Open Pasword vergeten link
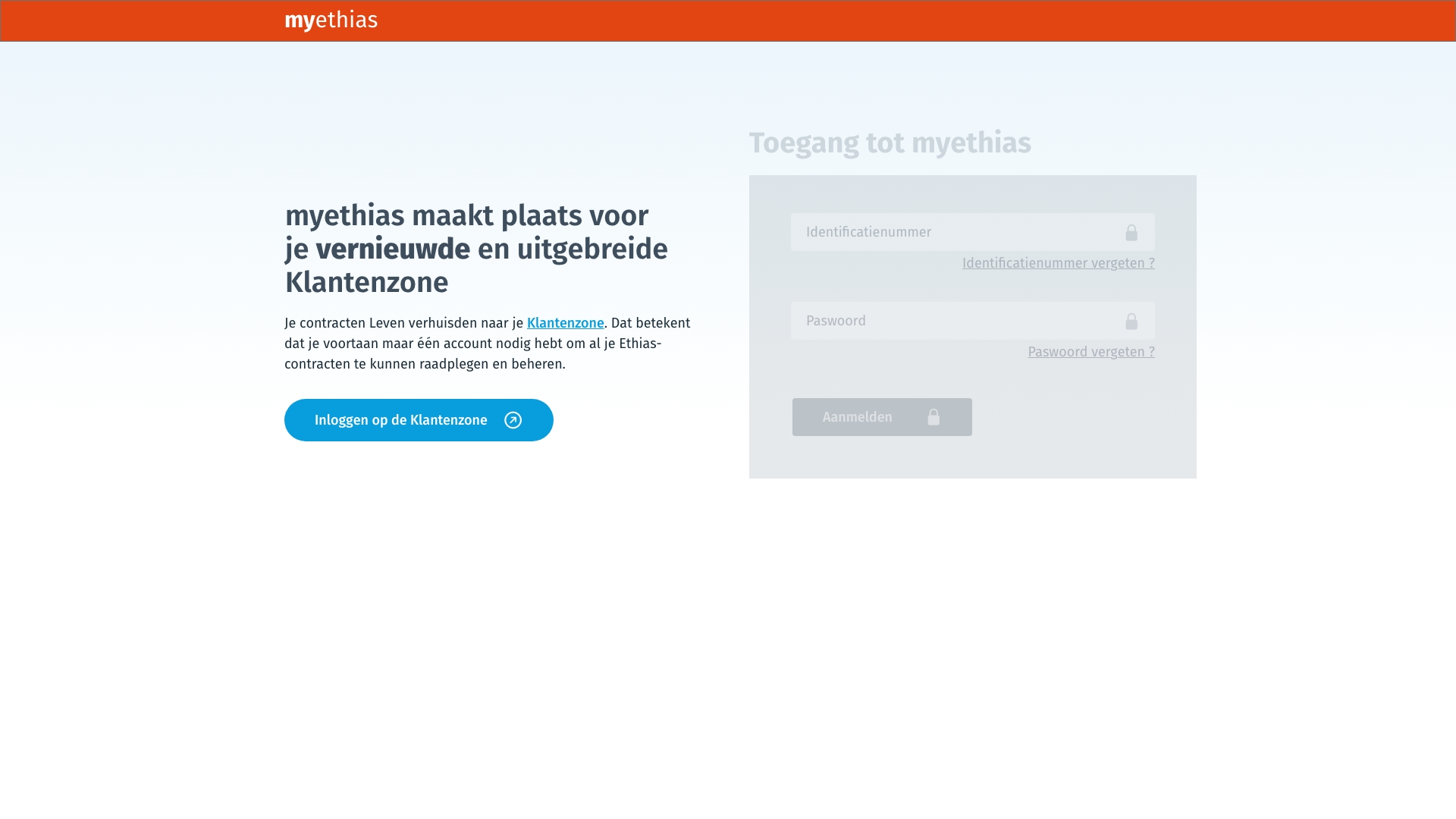The image size is (1456, 819). coord(1090,352)
